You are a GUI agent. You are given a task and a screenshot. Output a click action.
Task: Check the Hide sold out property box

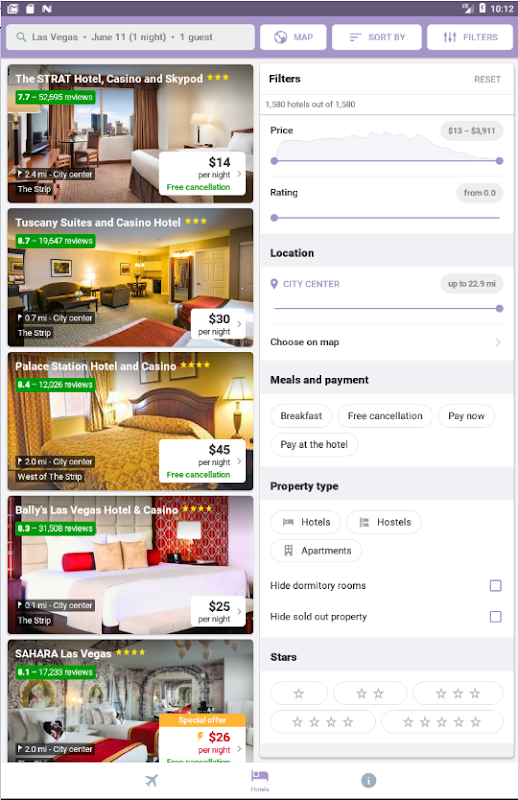click(x=496, y=616)
